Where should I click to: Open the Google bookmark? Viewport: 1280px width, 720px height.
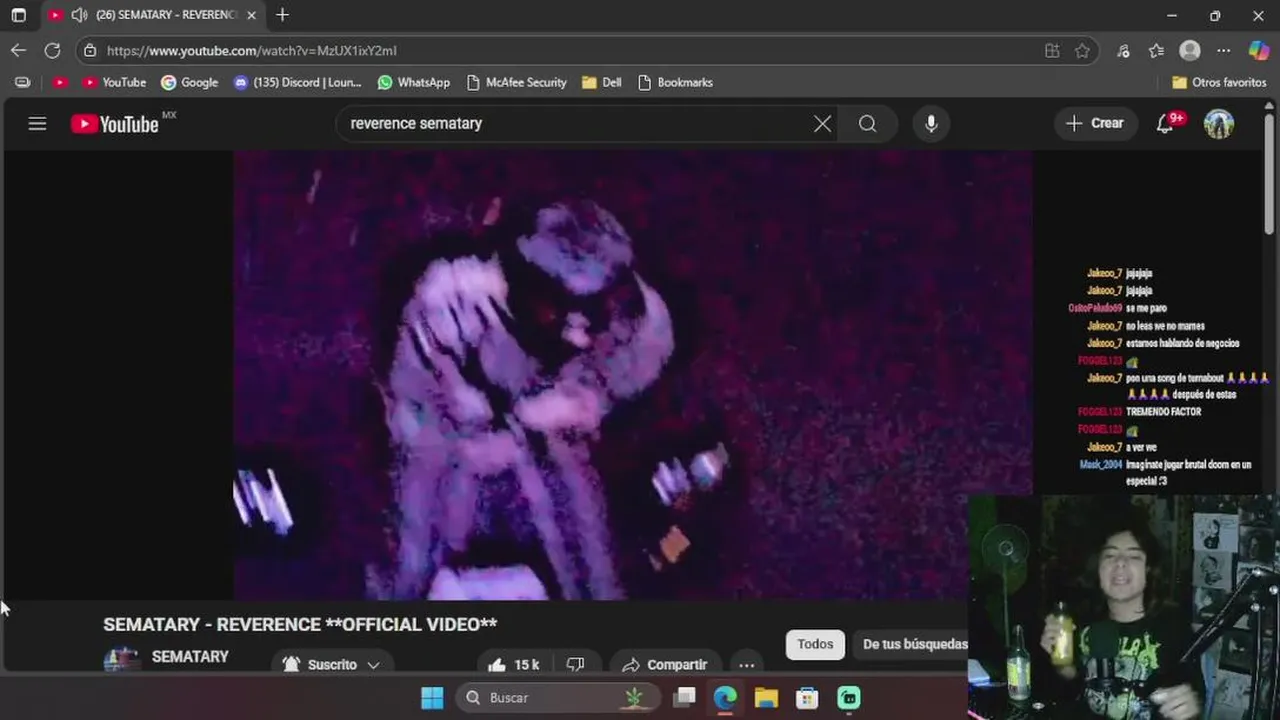point(190,82)
